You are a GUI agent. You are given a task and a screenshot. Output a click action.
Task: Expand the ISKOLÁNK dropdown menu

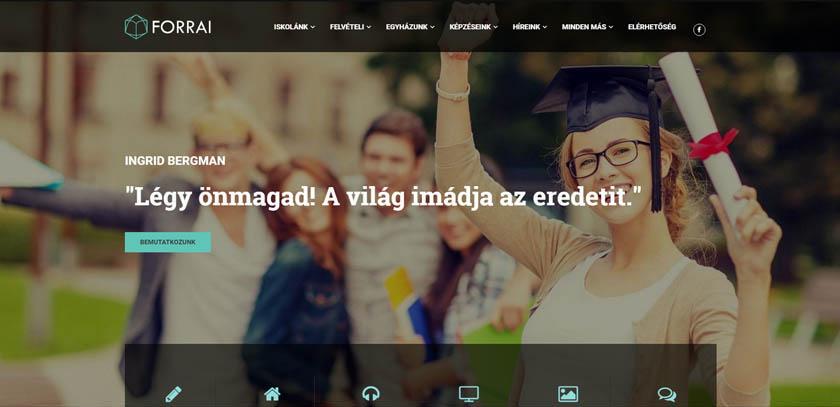294,27
